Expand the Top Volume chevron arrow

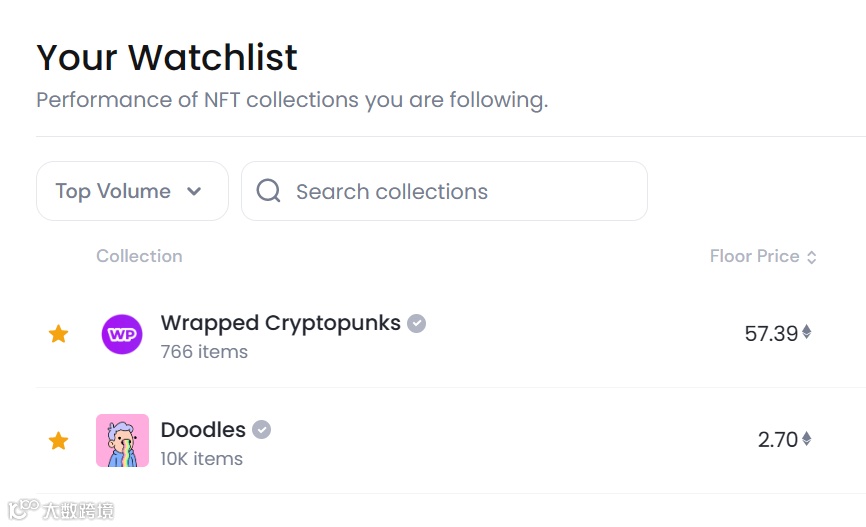[x=194, y=191]
